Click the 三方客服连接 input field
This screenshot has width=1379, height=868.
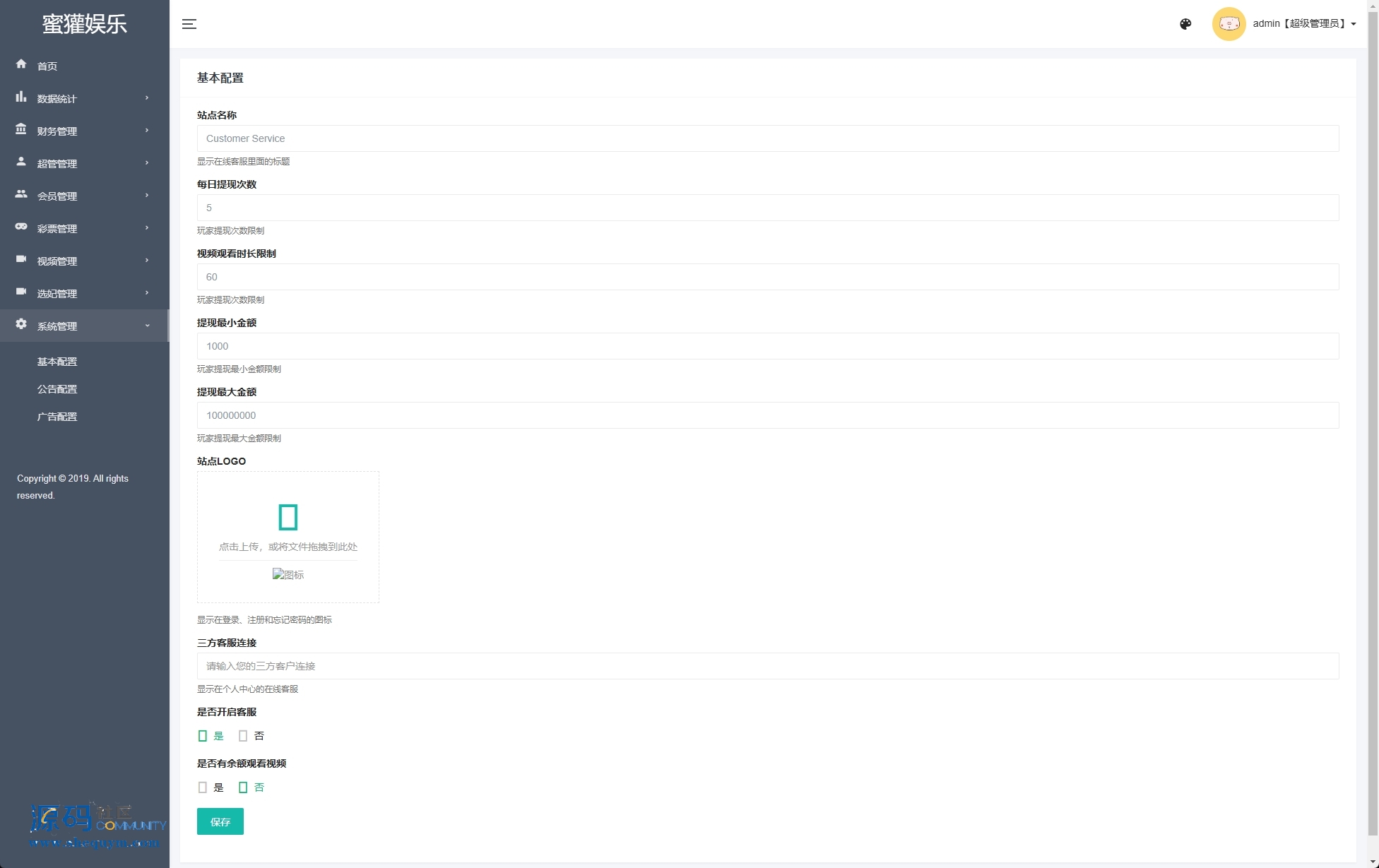pos(767,666)
